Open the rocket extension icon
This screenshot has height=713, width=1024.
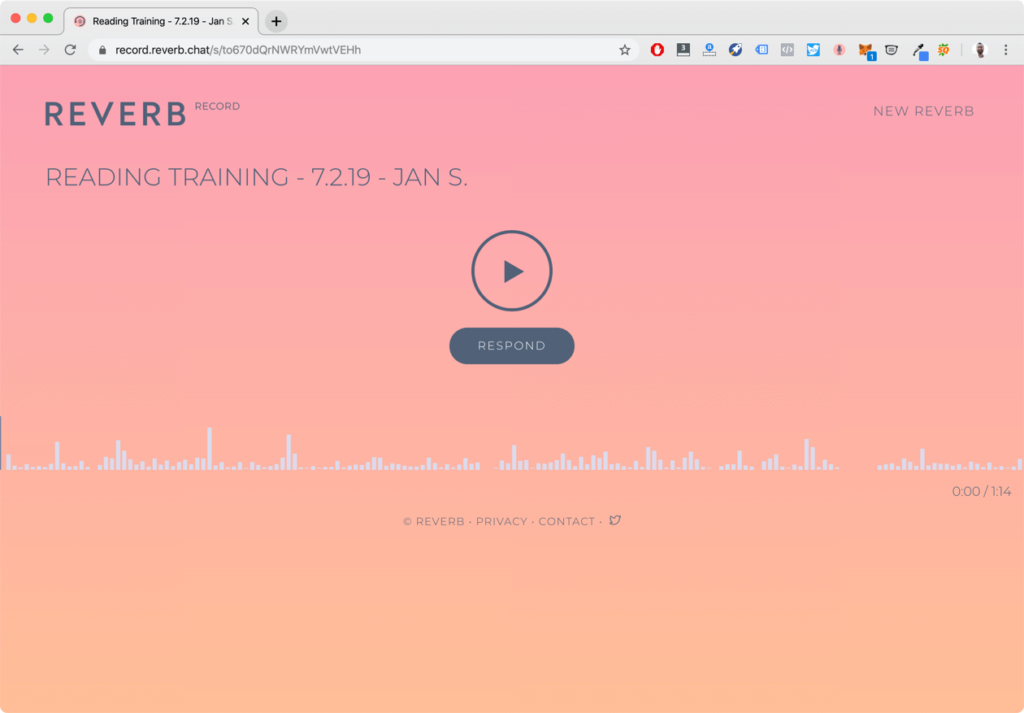click(735, 50)
